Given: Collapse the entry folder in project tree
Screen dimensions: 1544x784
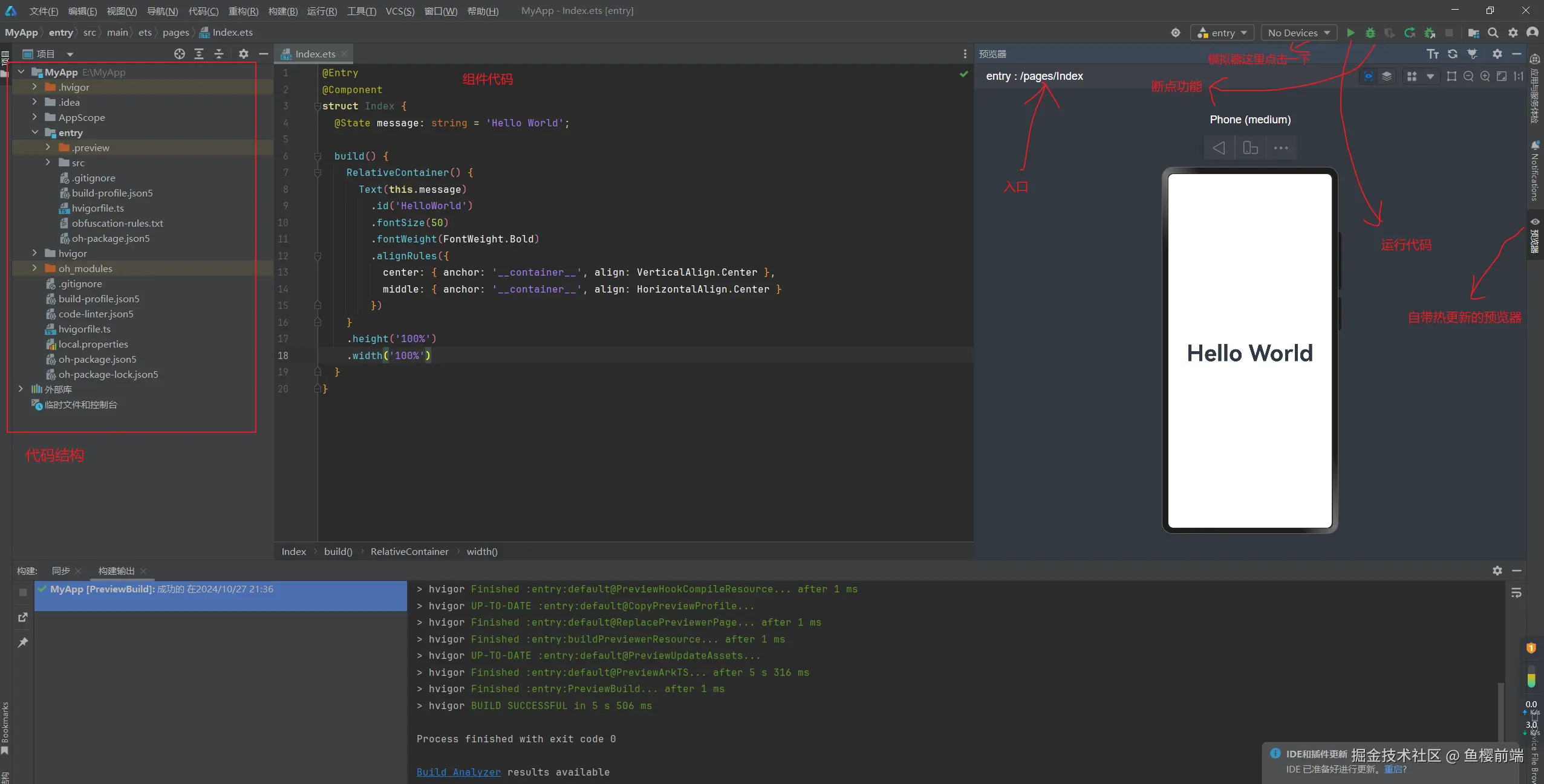Looking at the screenshot, I should (35, 132).
